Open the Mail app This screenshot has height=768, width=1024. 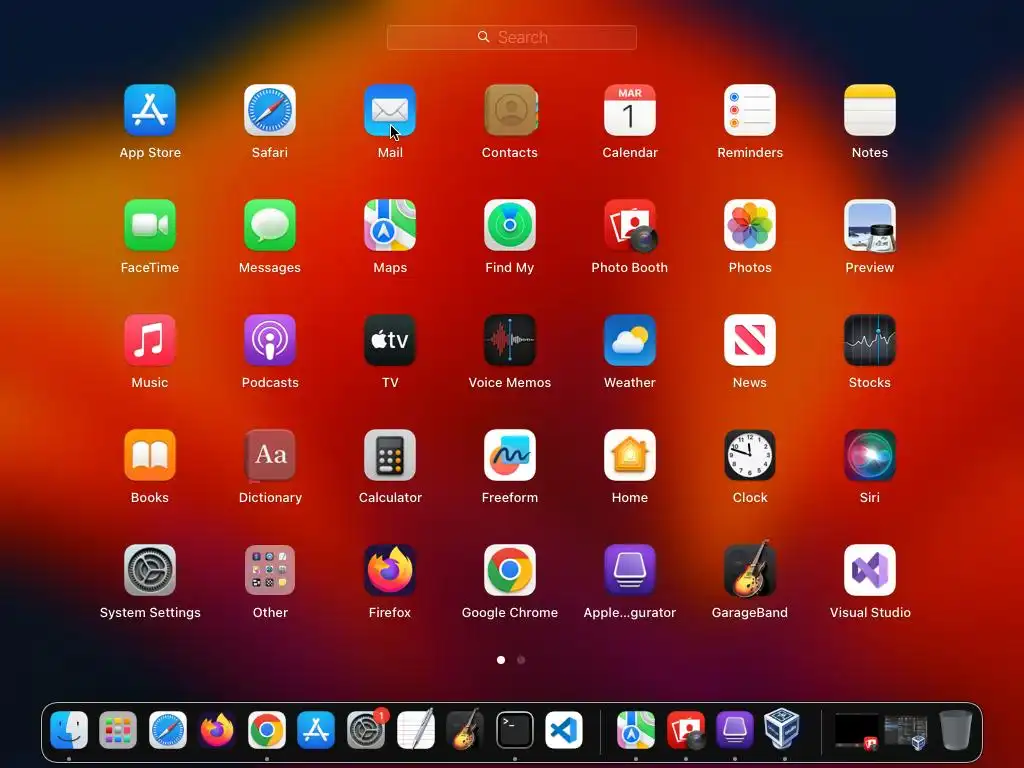coord(390,110)
